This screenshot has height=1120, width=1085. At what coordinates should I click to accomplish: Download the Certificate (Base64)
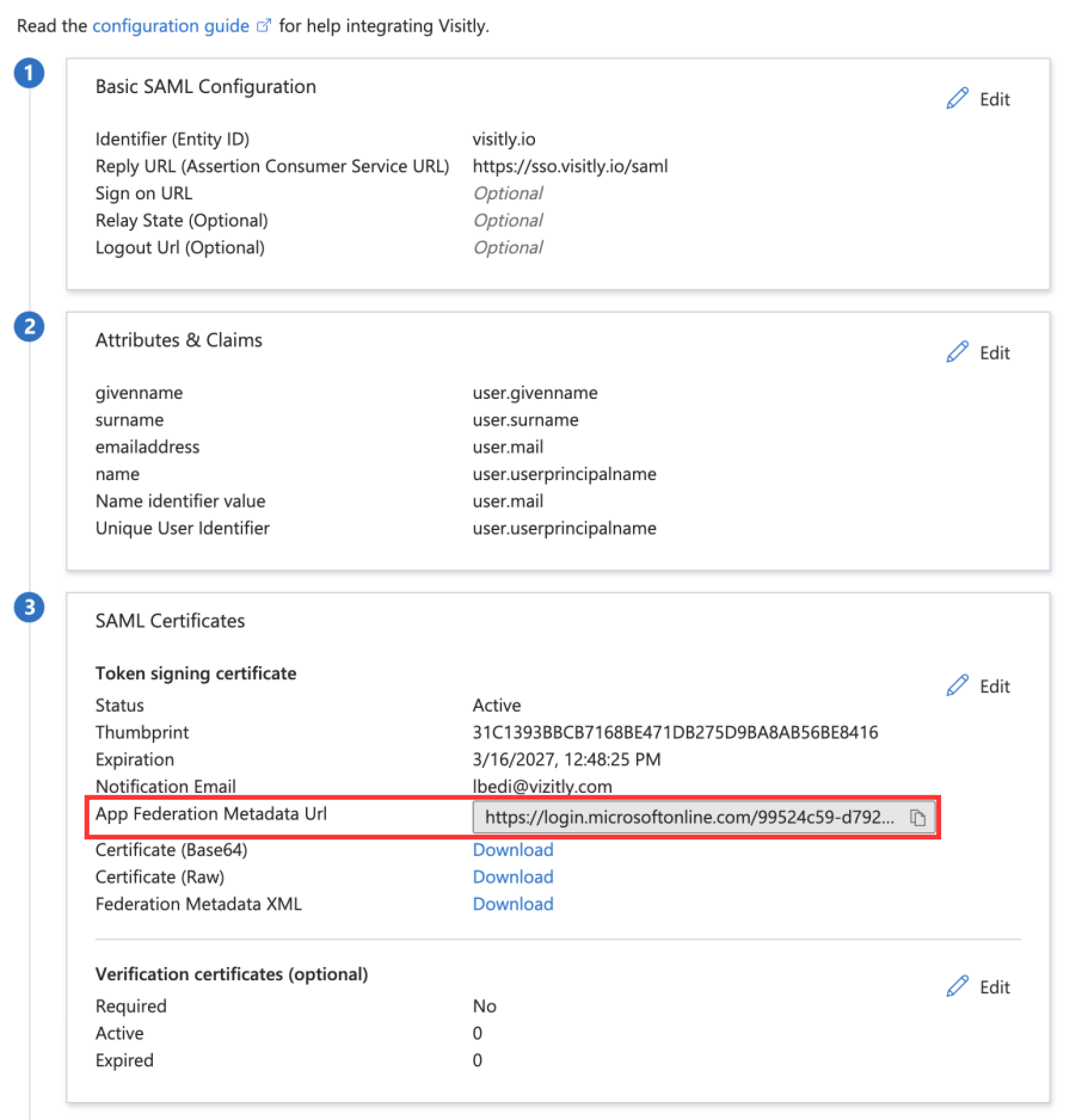pyautogui.click(x=513, y=850)
